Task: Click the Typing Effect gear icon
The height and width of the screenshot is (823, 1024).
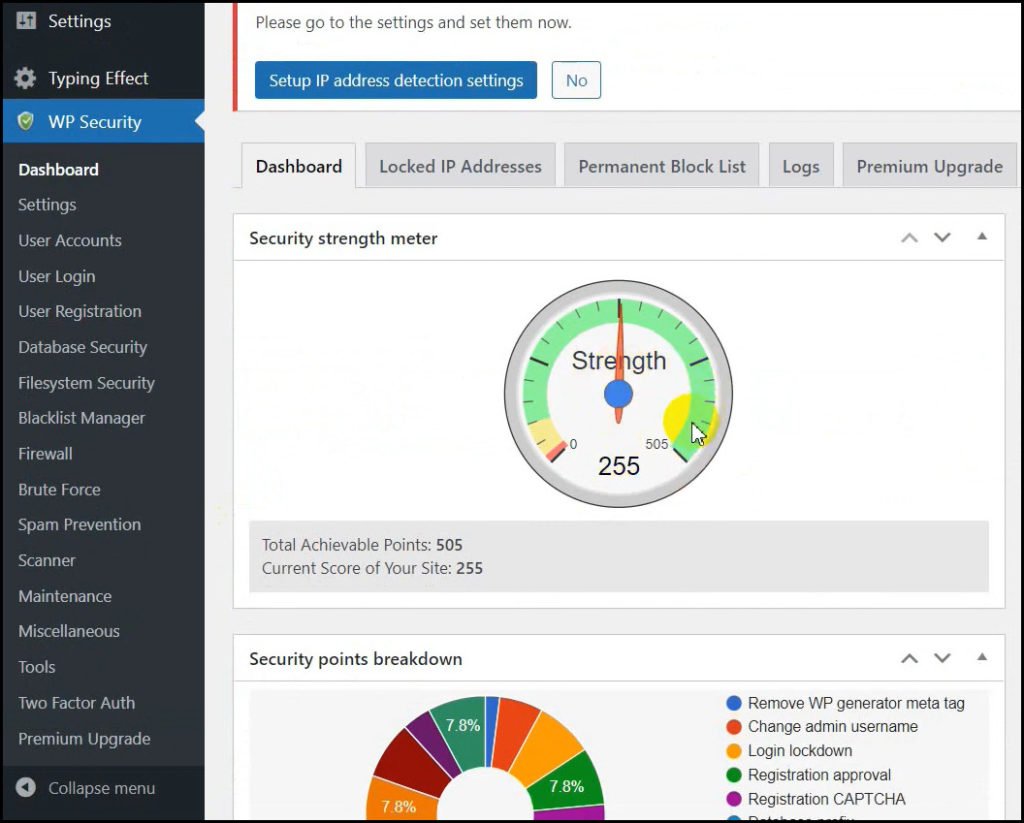Action: [x=26, y=79]
